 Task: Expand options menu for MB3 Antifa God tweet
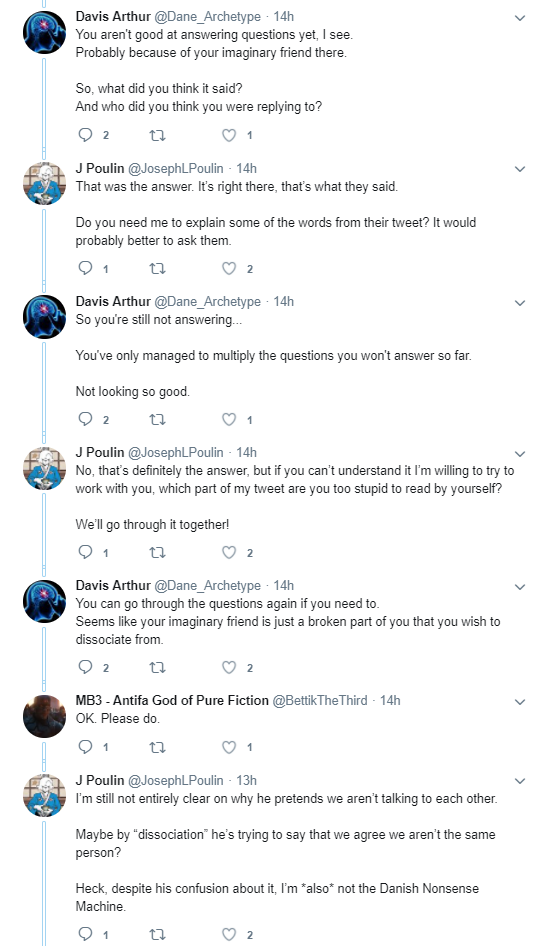click(x=519, y=702)
